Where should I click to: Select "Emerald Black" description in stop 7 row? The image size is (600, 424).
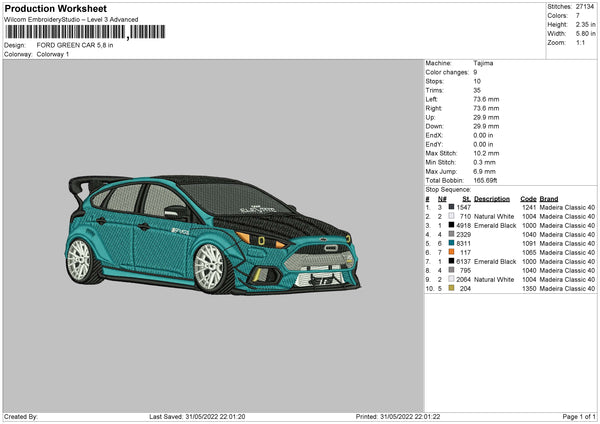coord(495,261)
